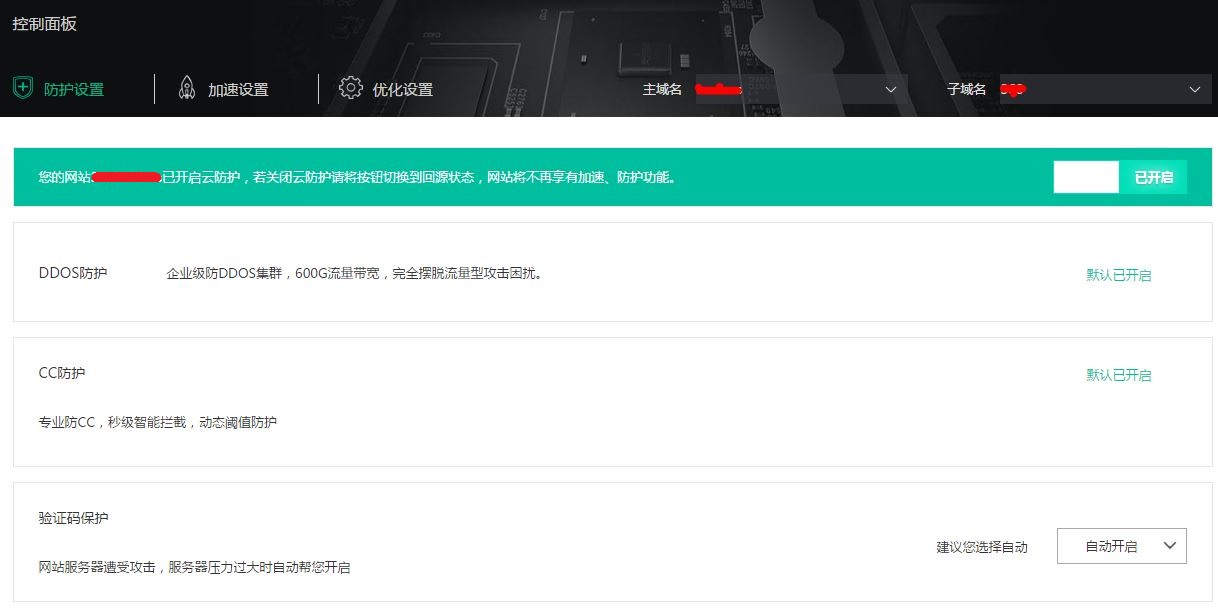Expand the 子域名 combo box

[1110, 89]
